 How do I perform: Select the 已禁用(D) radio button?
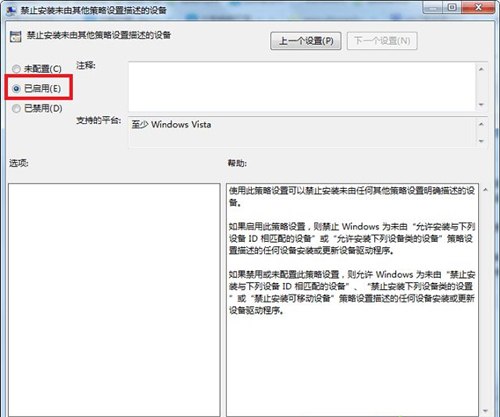point(16,109)
